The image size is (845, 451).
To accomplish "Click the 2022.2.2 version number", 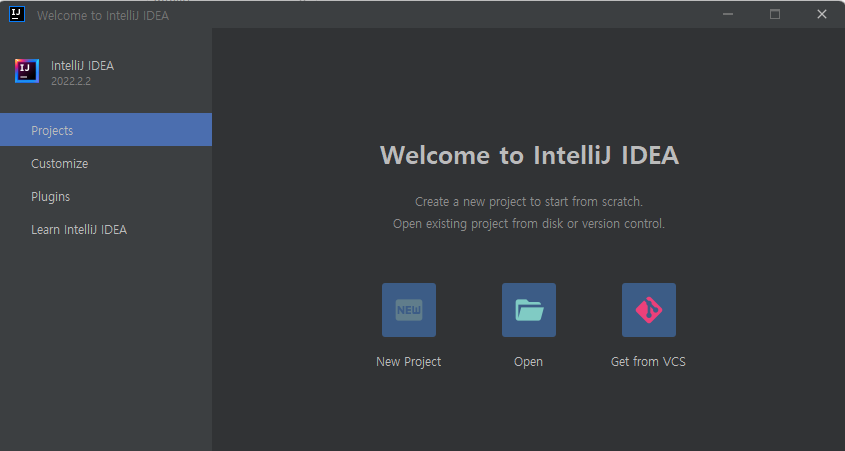I will tap(71, 81).
